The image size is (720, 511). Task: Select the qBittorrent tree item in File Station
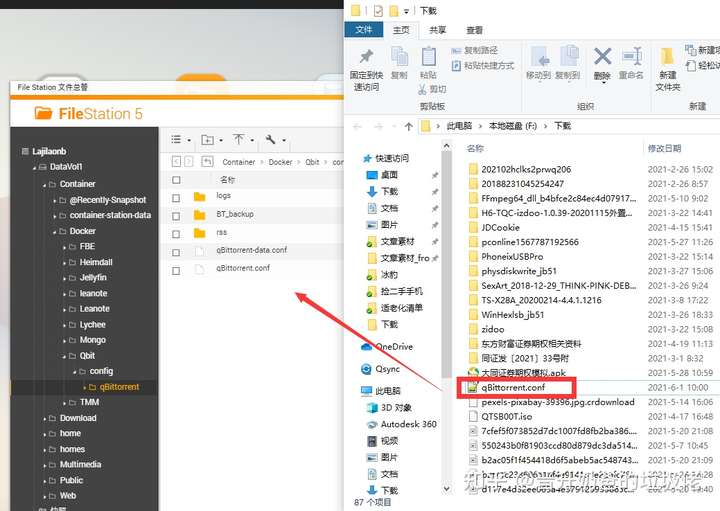pos(119,387)
